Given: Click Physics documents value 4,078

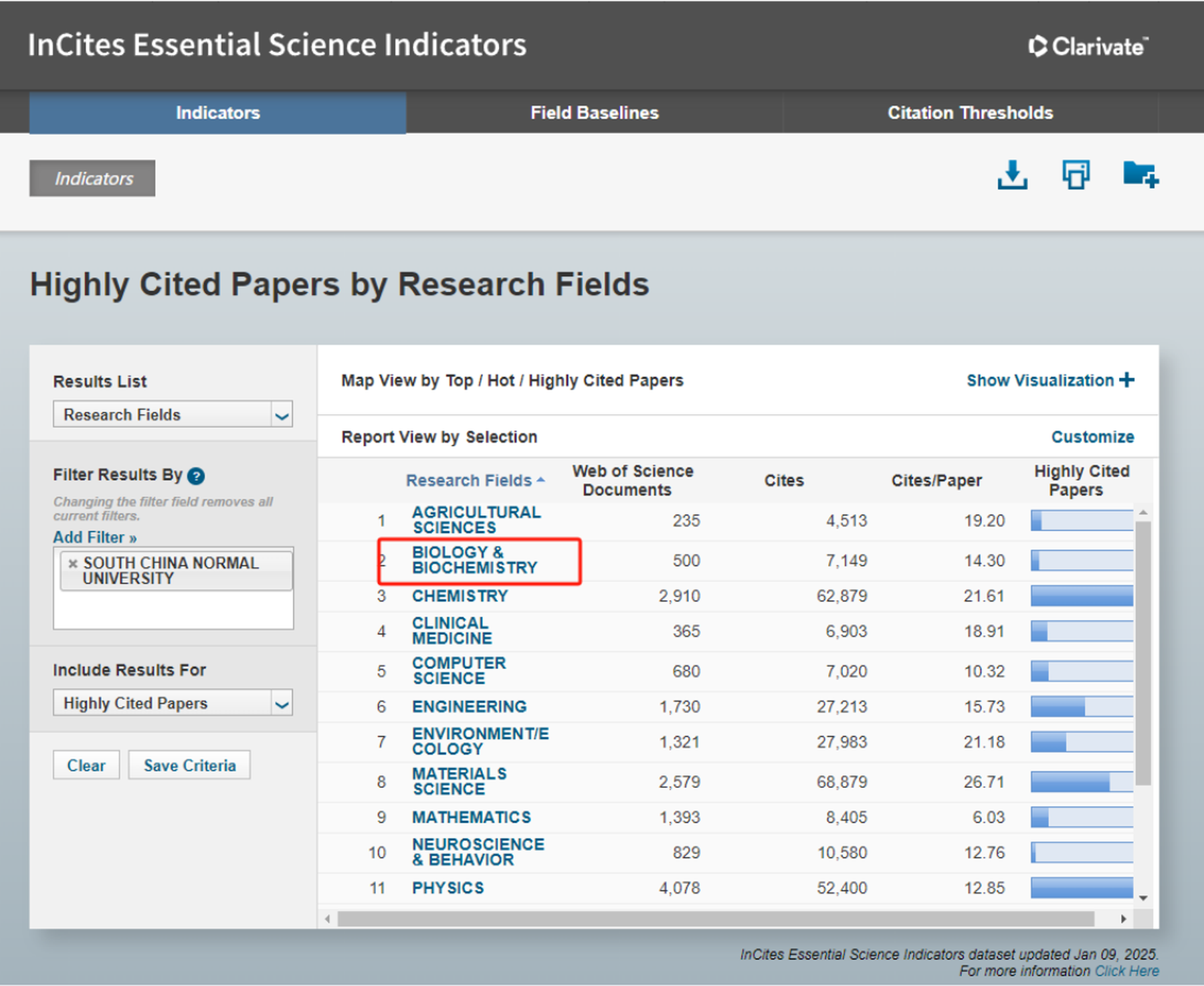Looking at the screenshot, I should click(x=680, y=888).
